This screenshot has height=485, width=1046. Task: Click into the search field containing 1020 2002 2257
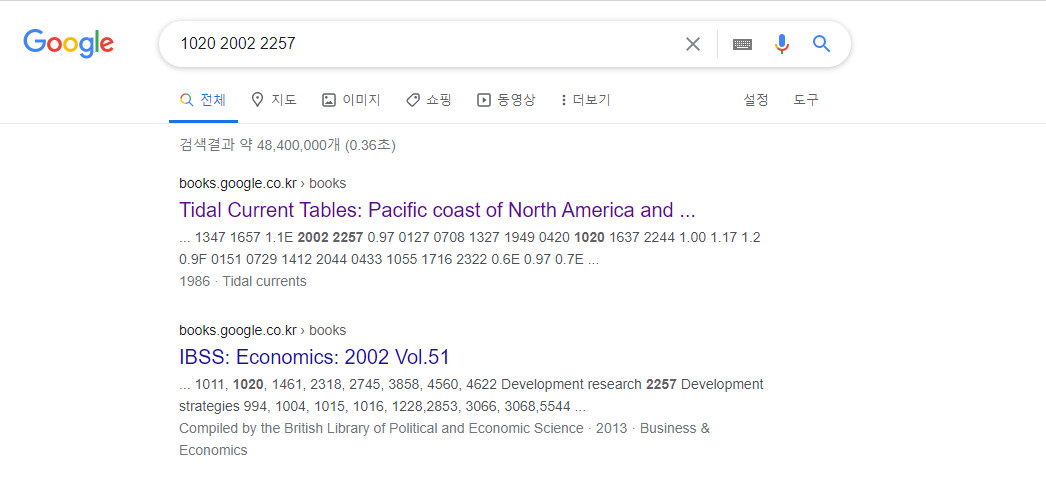(x=420, y=44)
